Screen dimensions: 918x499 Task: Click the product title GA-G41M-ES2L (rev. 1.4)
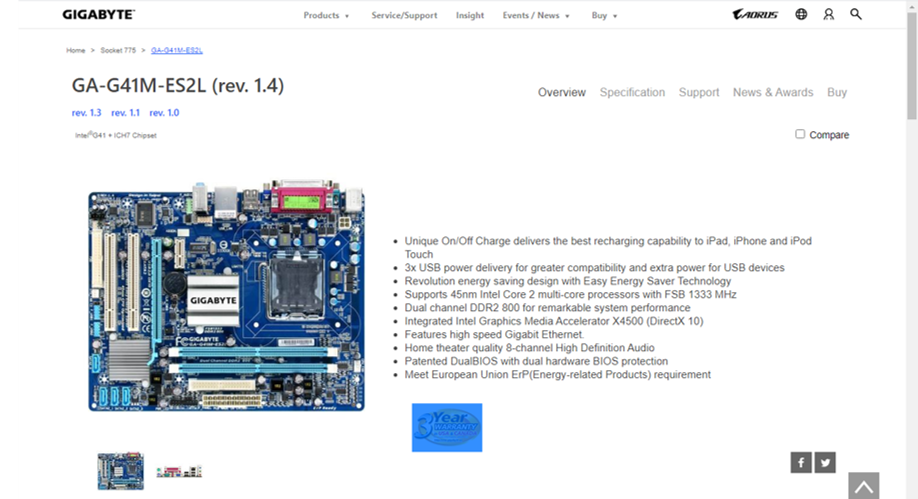(x=177, y=86)
